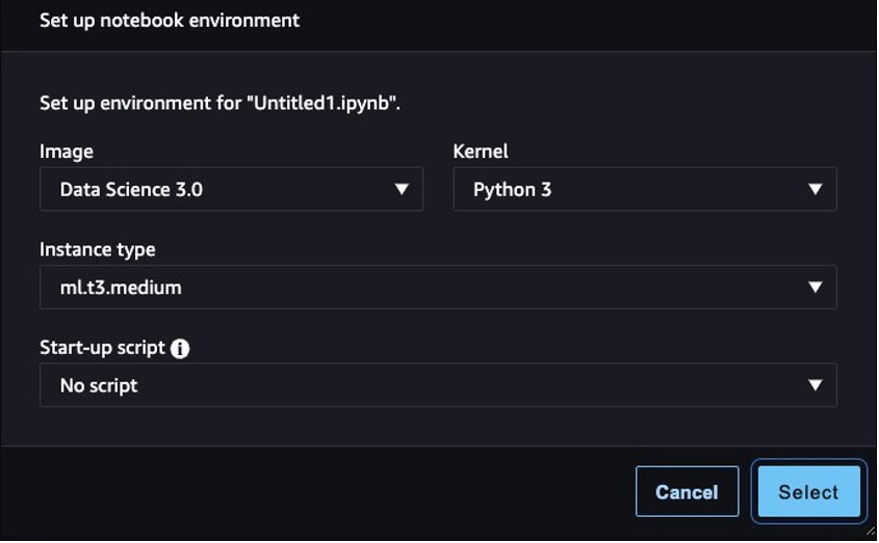Click the "Kernel" field label
The width and height of the screenshot is (879, 543).
click(480, 152)
